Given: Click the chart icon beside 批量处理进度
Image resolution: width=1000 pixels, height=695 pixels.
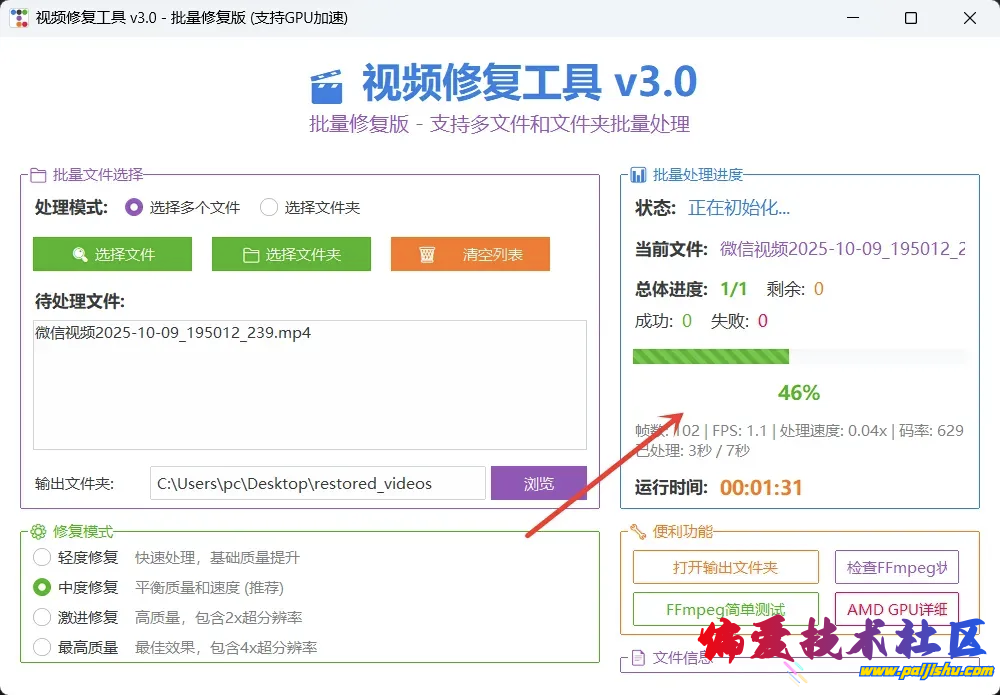Looking at the screenshot, I should (638, 175).
